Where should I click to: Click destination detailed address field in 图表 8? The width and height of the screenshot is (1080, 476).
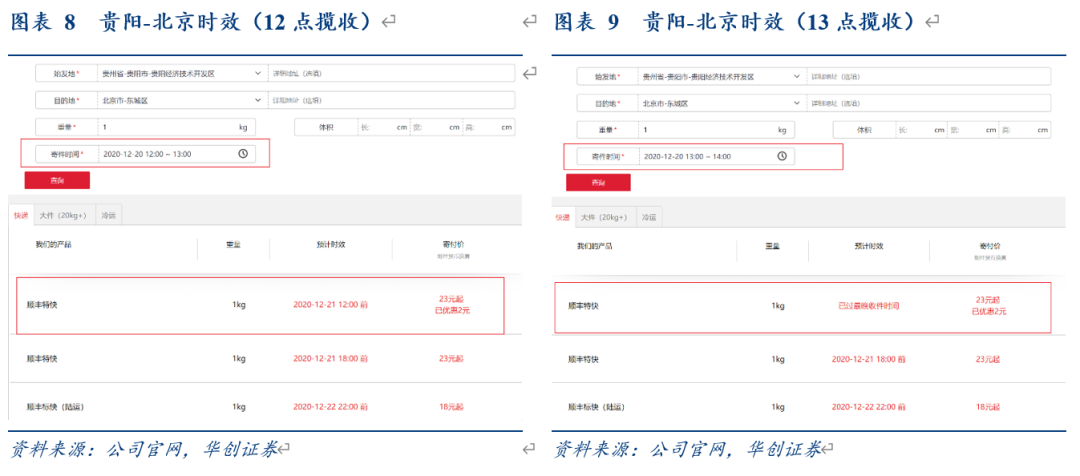pyautogui.click(x=391, y=101)
